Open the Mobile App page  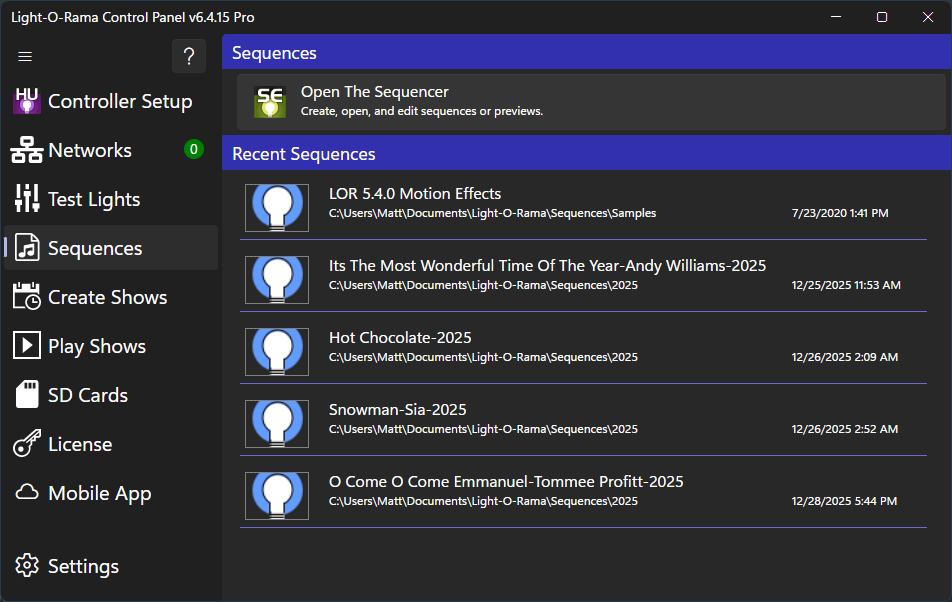(100, 493)
